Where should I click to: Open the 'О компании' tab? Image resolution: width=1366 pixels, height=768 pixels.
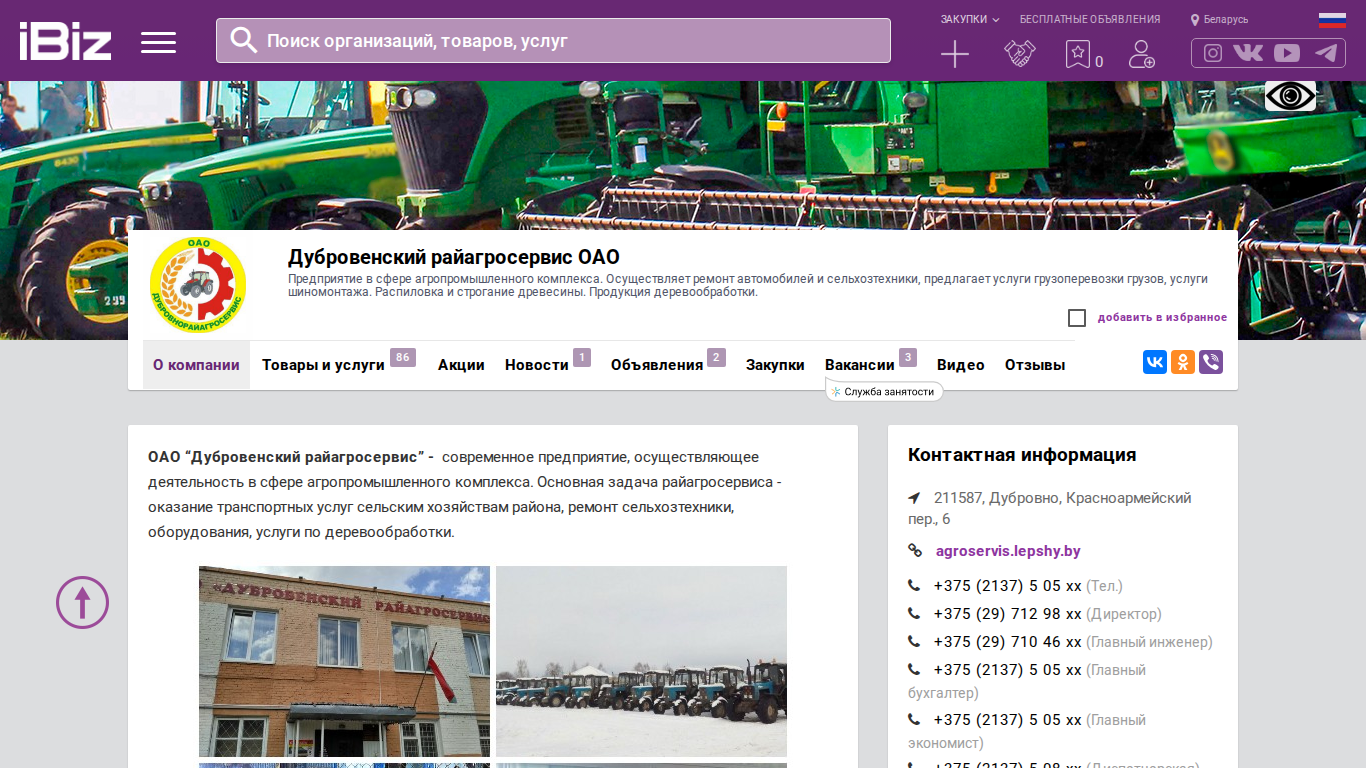tap(196, 365)
